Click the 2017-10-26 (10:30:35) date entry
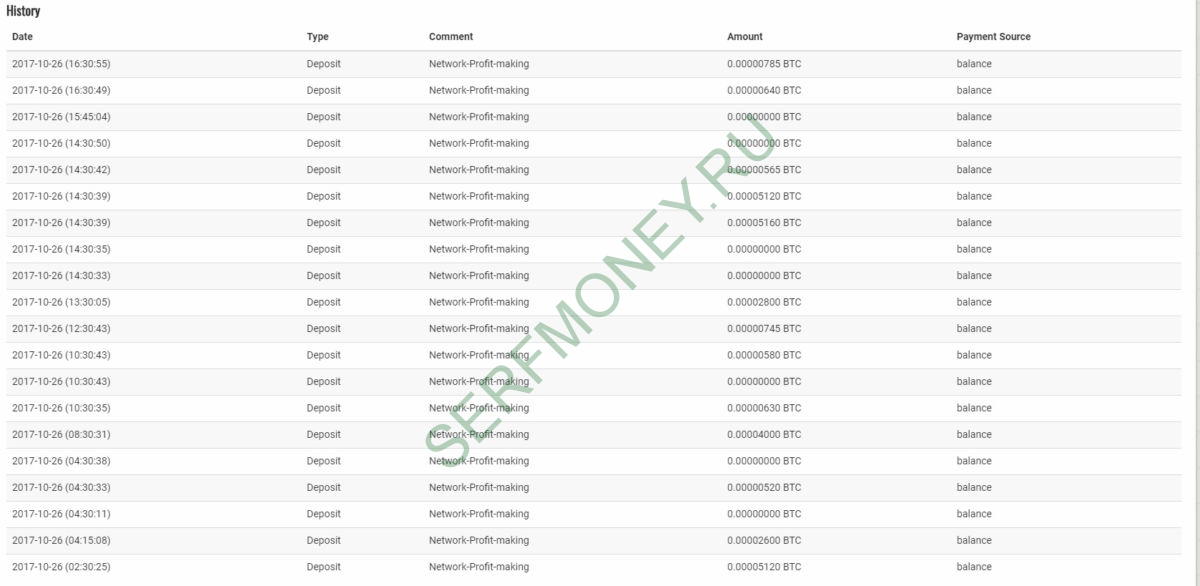 (x=61, y=408)
